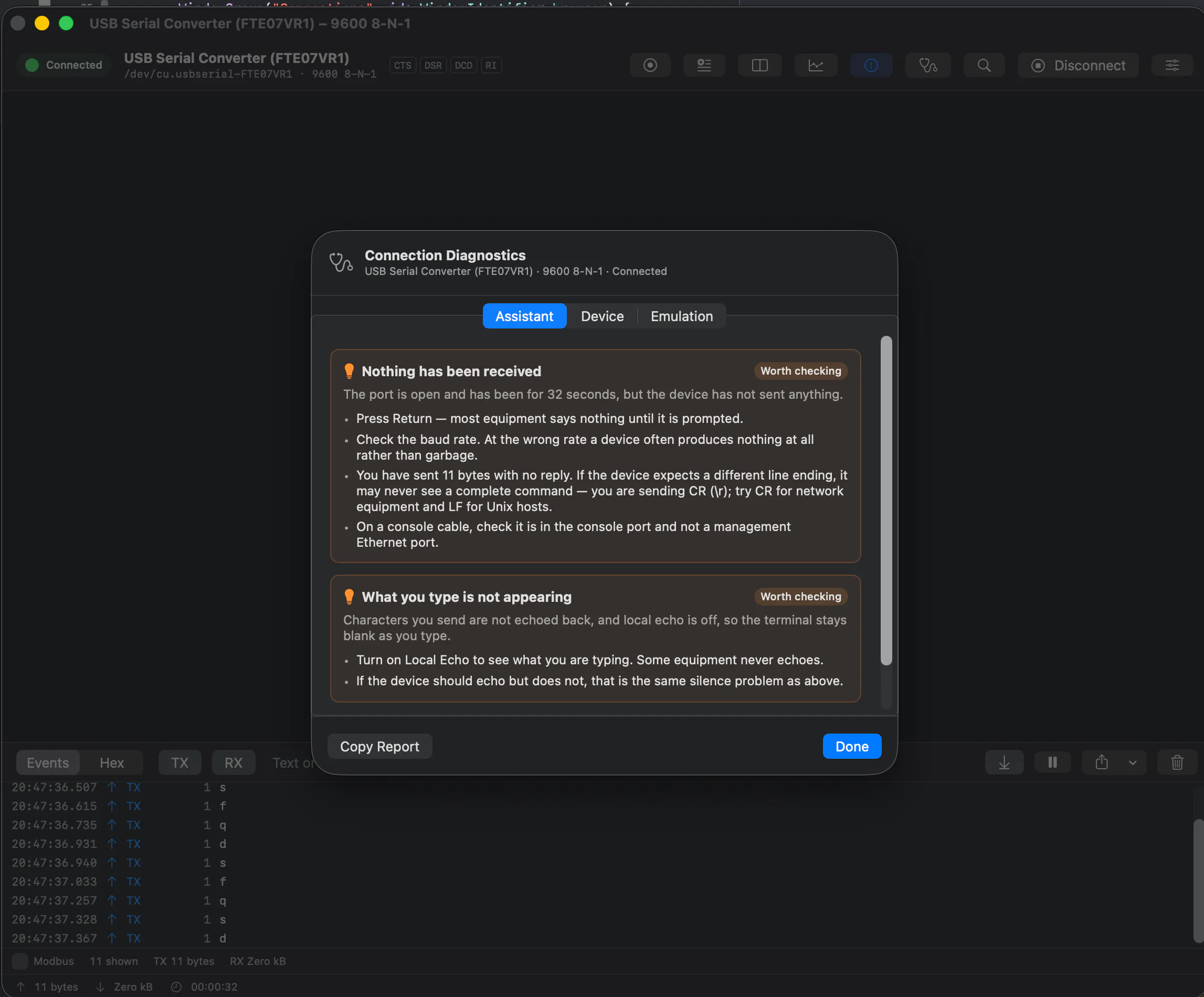
Task: Click the 'What you type is not appearing' heading
Action: [467, 597]
